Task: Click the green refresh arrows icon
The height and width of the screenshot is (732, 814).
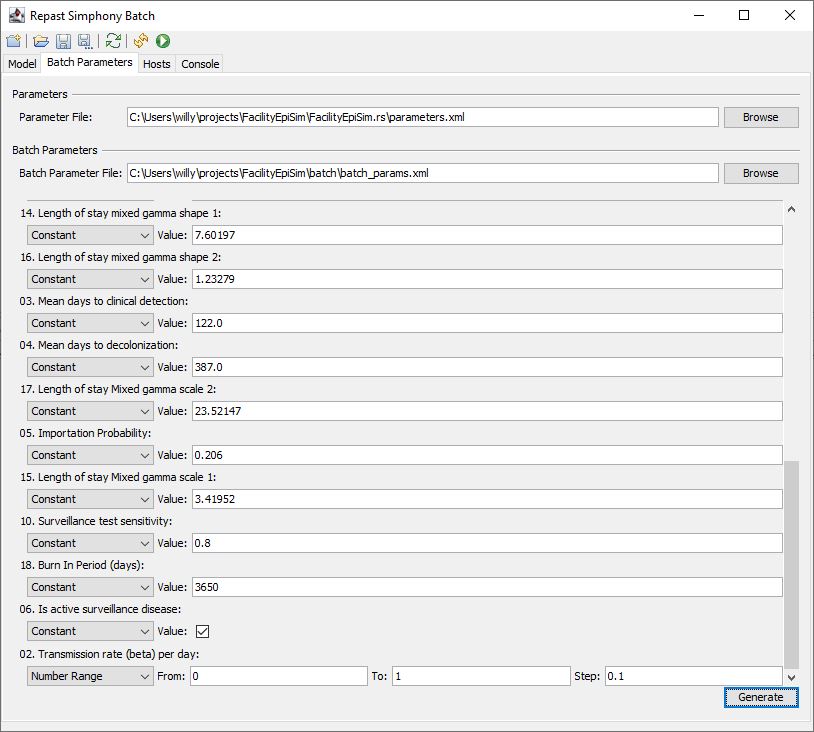Action: [113, 41]
